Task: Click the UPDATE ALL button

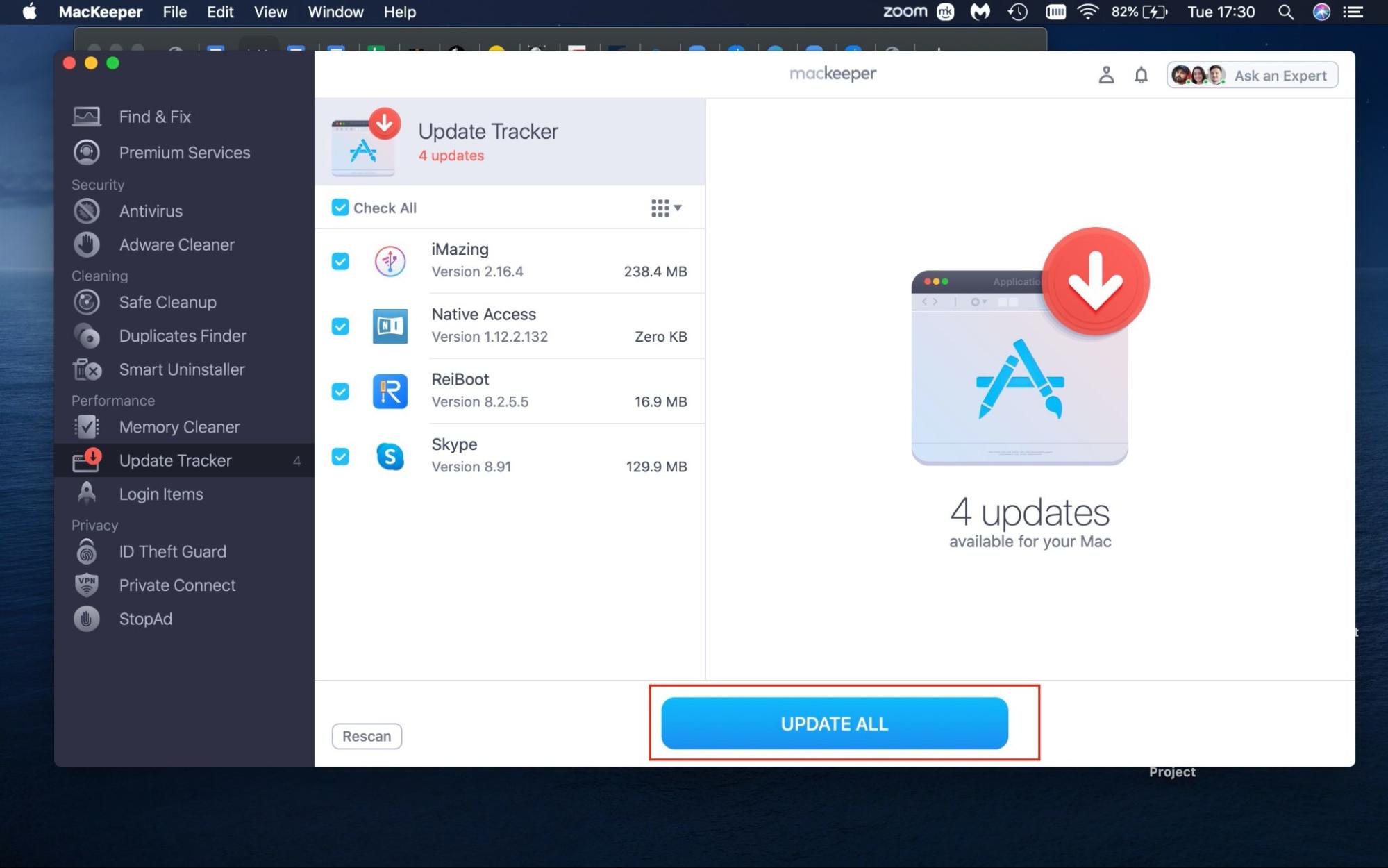Action: [x=835, y=724]
